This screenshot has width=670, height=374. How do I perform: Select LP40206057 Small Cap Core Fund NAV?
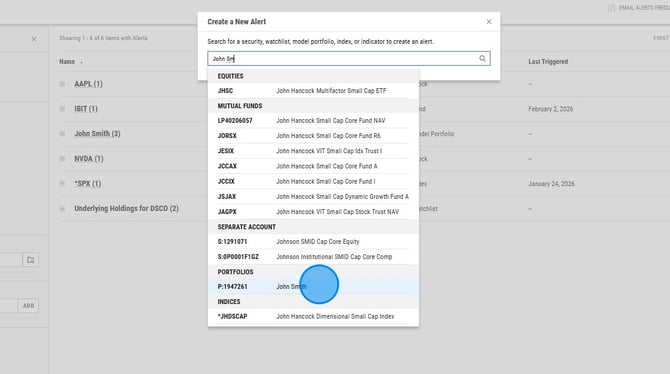click(313, 121)
